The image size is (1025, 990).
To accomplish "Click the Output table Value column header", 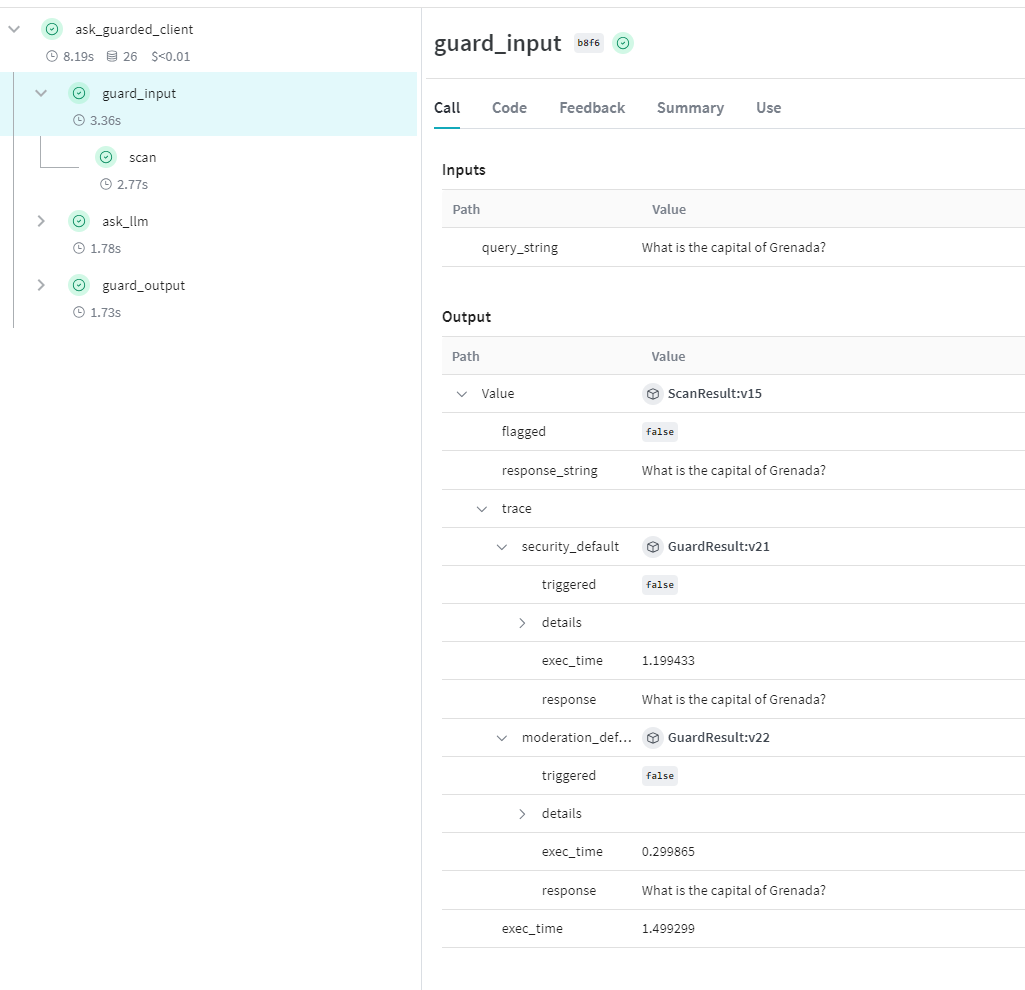I will [668, 356].
